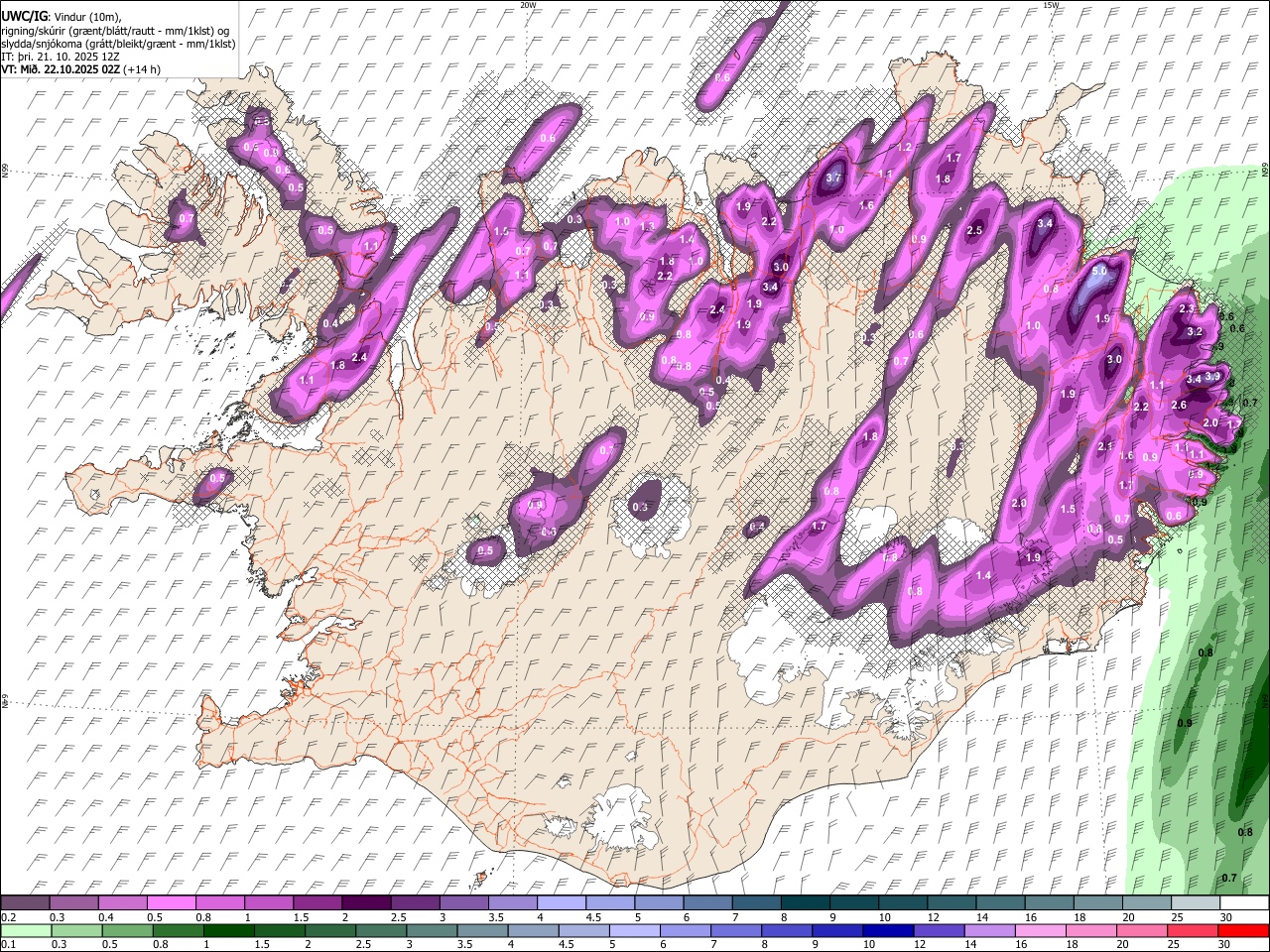Click the '3.2' snowfall value on the map
Viewport: 1270px width, 952px height.
1195,332
